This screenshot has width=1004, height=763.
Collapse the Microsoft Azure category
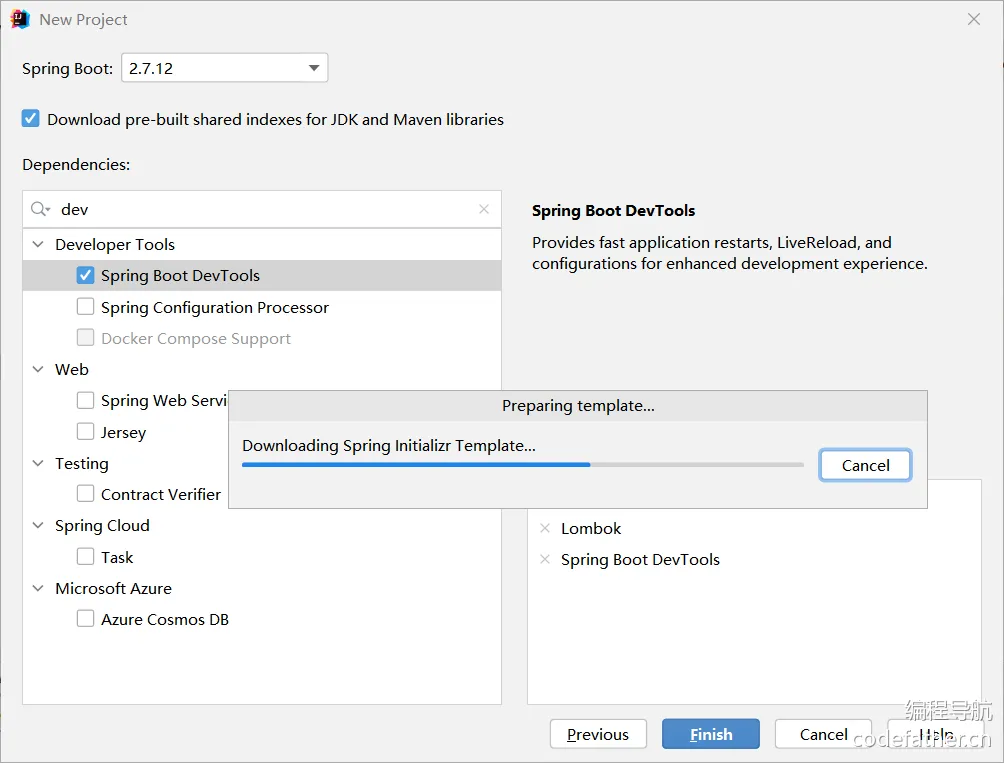(38, 588)
